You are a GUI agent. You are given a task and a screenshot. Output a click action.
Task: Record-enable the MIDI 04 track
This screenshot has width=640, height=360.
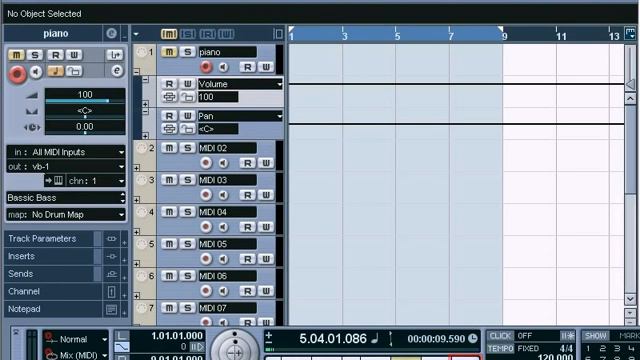pos(206,227)
